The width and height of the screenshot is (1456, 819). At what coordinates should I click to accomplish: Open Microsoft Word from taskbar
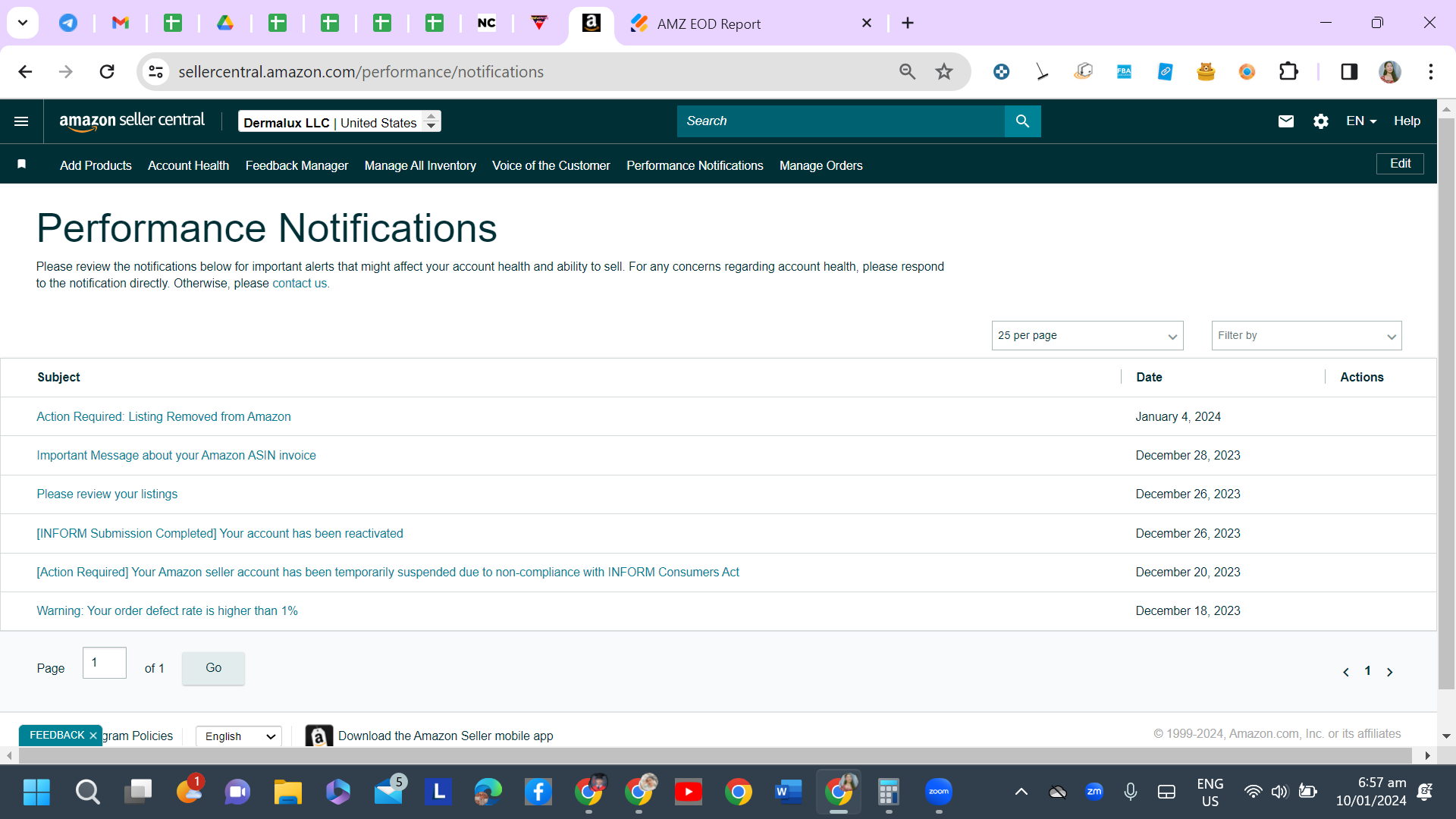click(x=789, y=792)
